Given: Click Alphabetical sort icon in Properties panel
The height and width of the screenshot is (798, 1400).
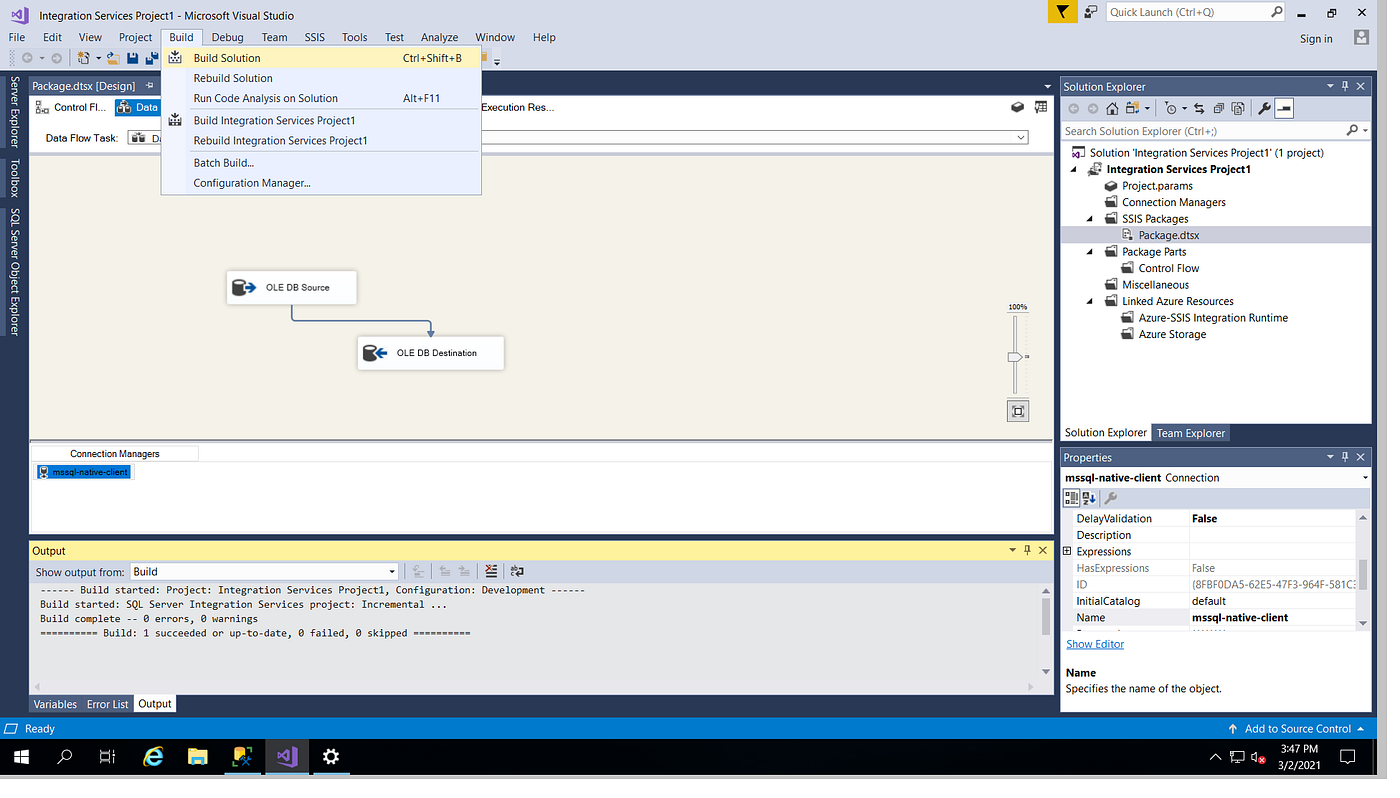Looking at the screenshot, I should 1089,497.
